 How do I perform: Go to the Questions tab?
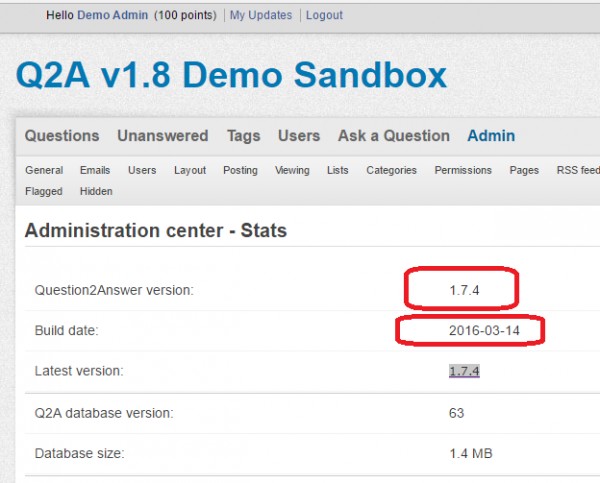click(x=62, y=136)
